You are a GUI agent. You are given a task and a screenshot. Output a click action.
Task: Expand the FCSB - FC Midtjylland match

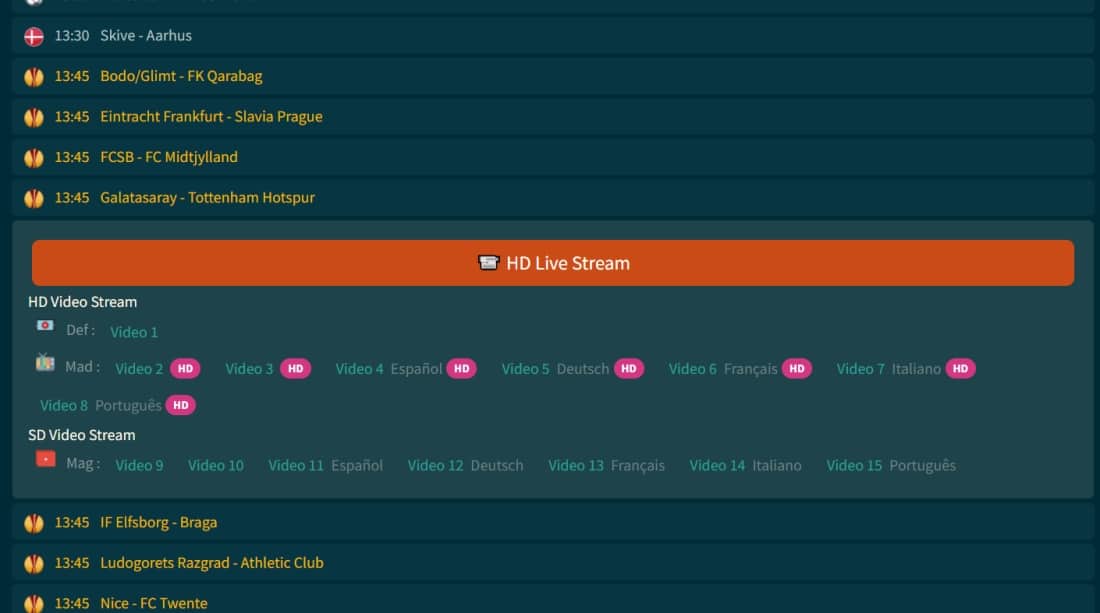(553, 158)
